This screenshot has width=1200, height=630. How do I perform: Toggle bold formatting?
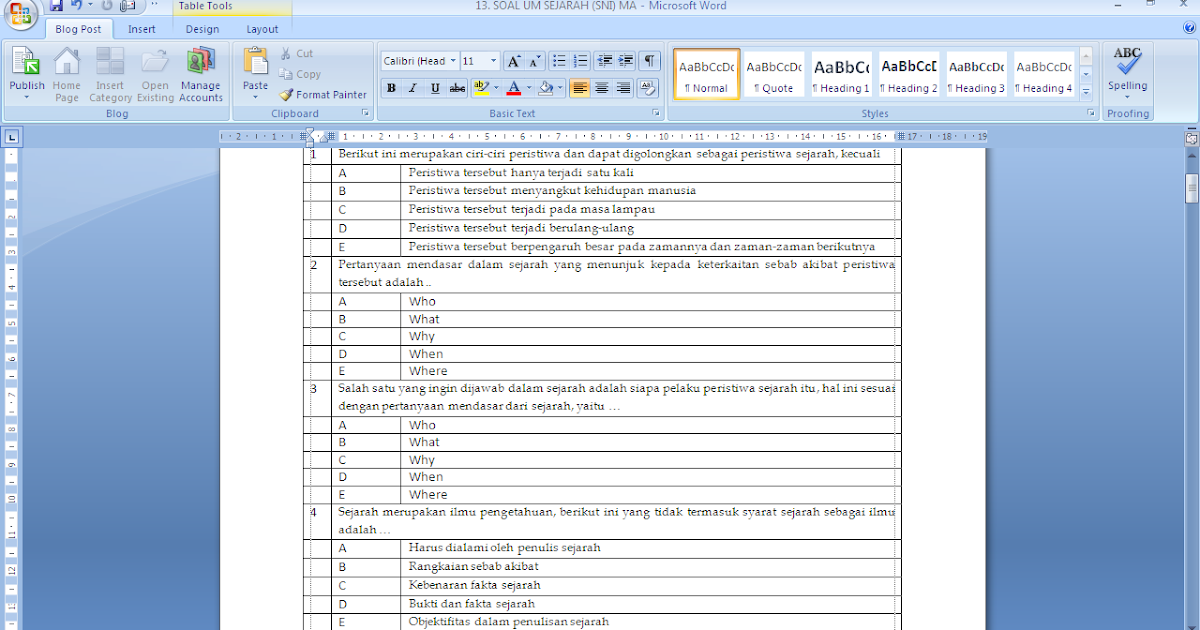[x=392, y=87]
